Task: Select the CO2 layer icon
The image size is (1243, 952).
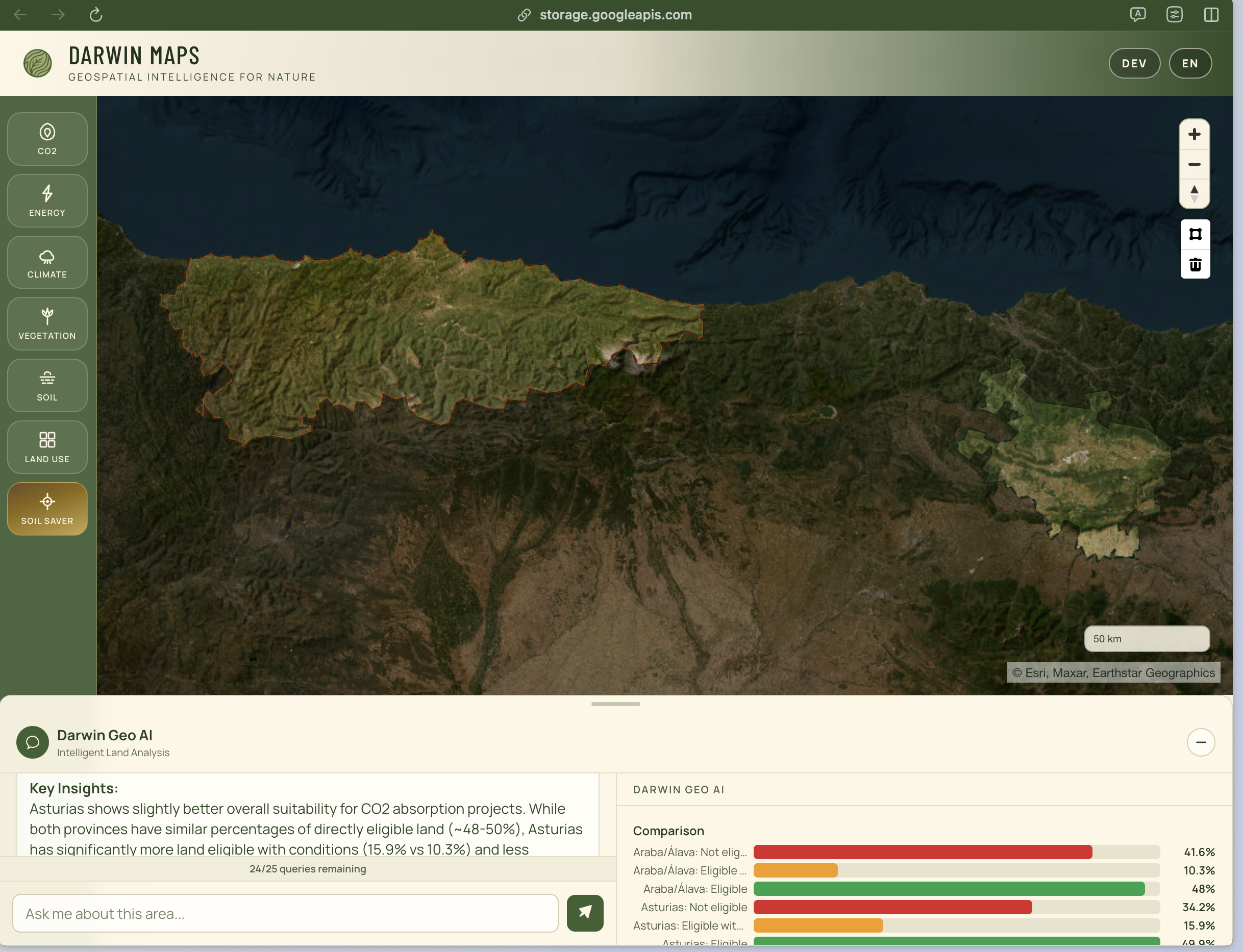Action: 47,139
